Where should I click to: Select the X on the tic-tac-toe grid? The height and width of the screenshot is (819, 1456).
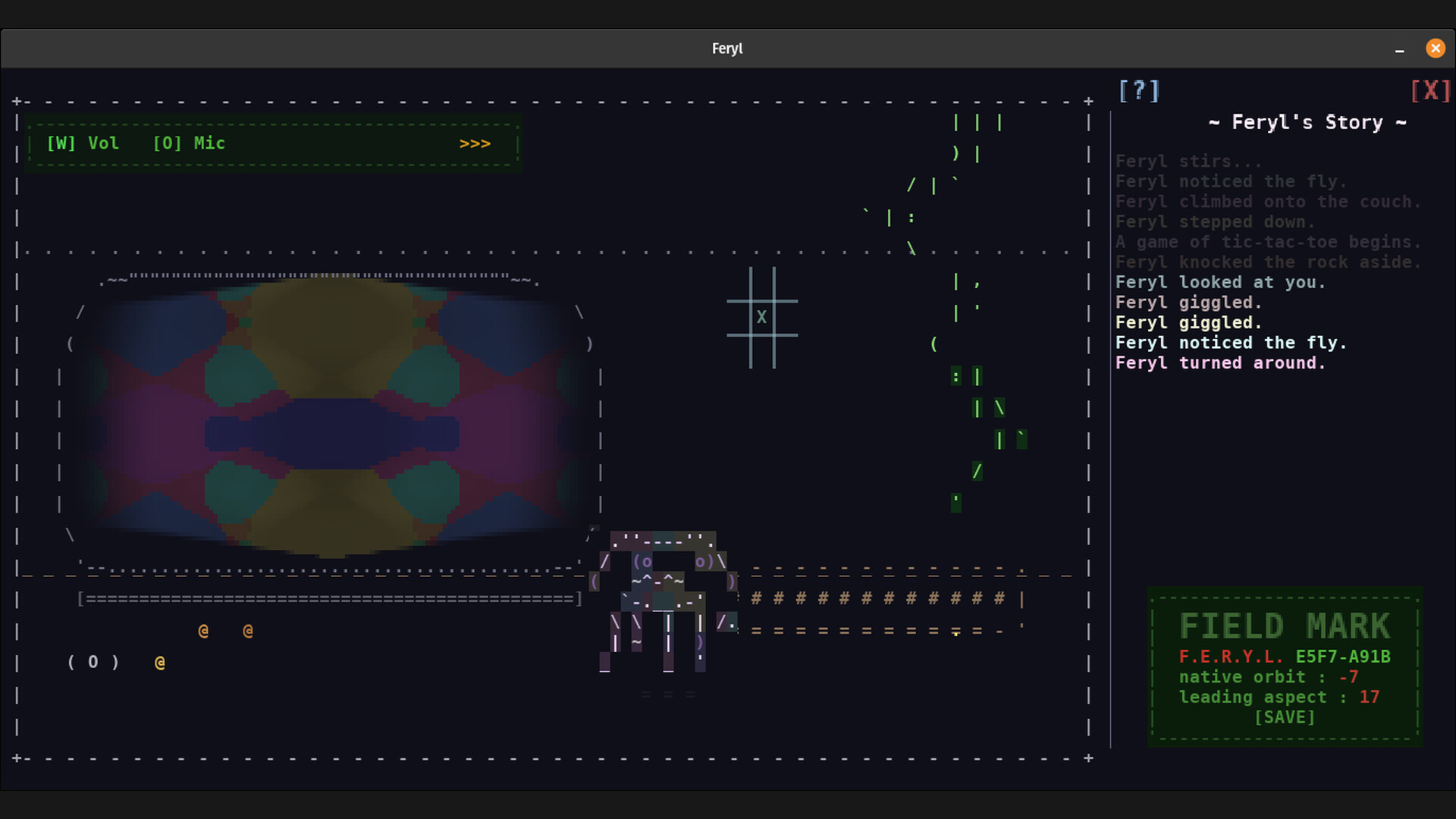tap(761, 318)
